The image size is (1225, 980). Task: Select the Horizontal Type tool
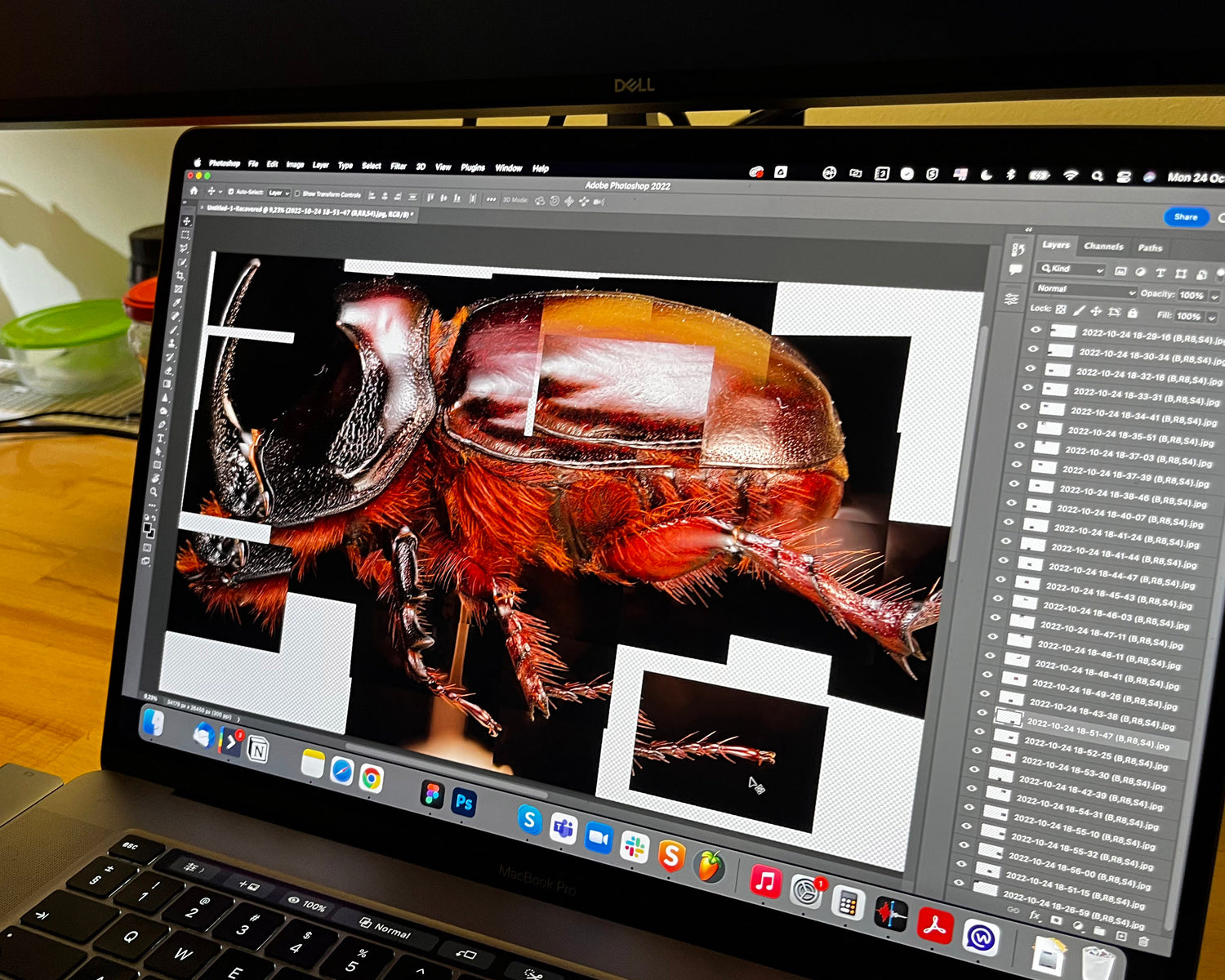coord(161,439)
